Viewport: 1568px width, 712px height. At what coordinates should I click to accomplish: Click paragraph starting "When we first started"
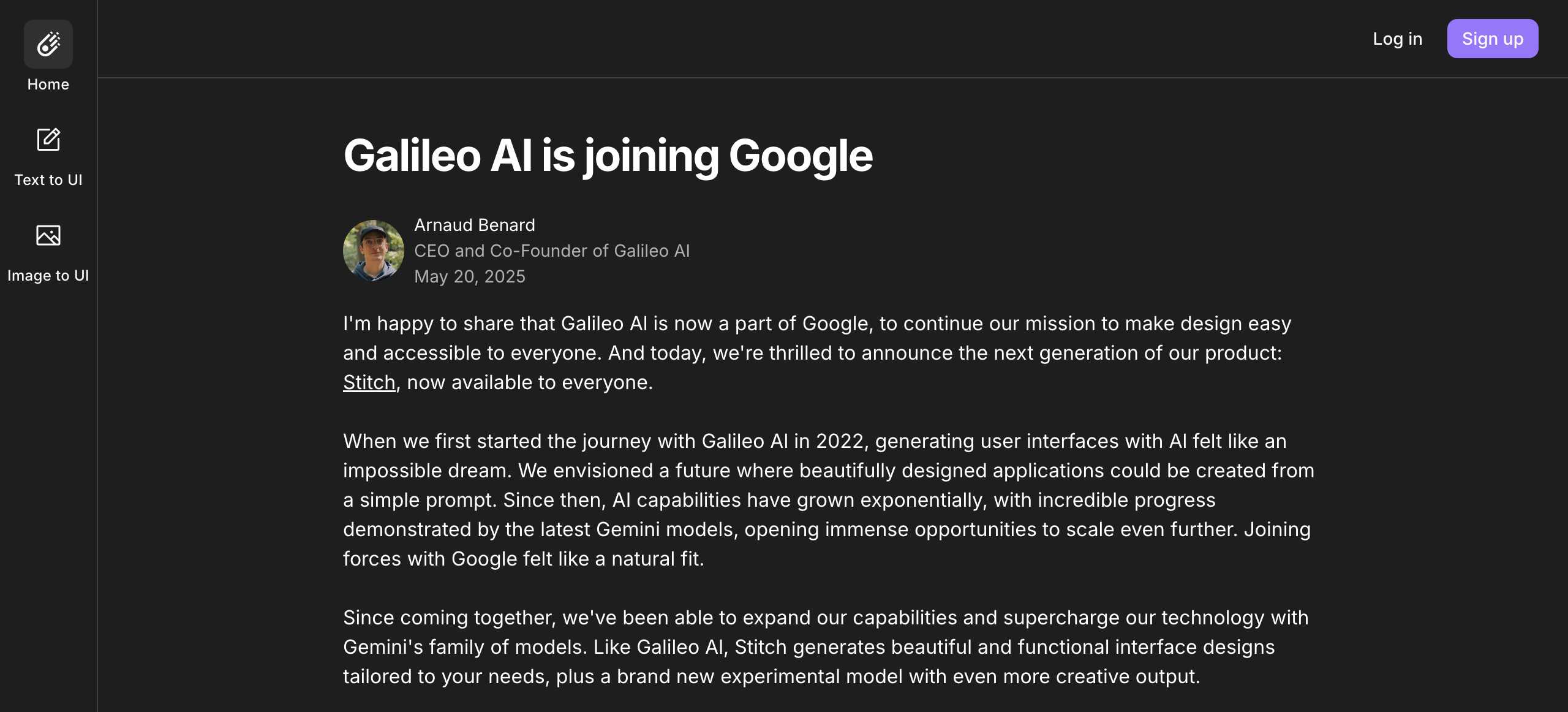tap(828, 500)
